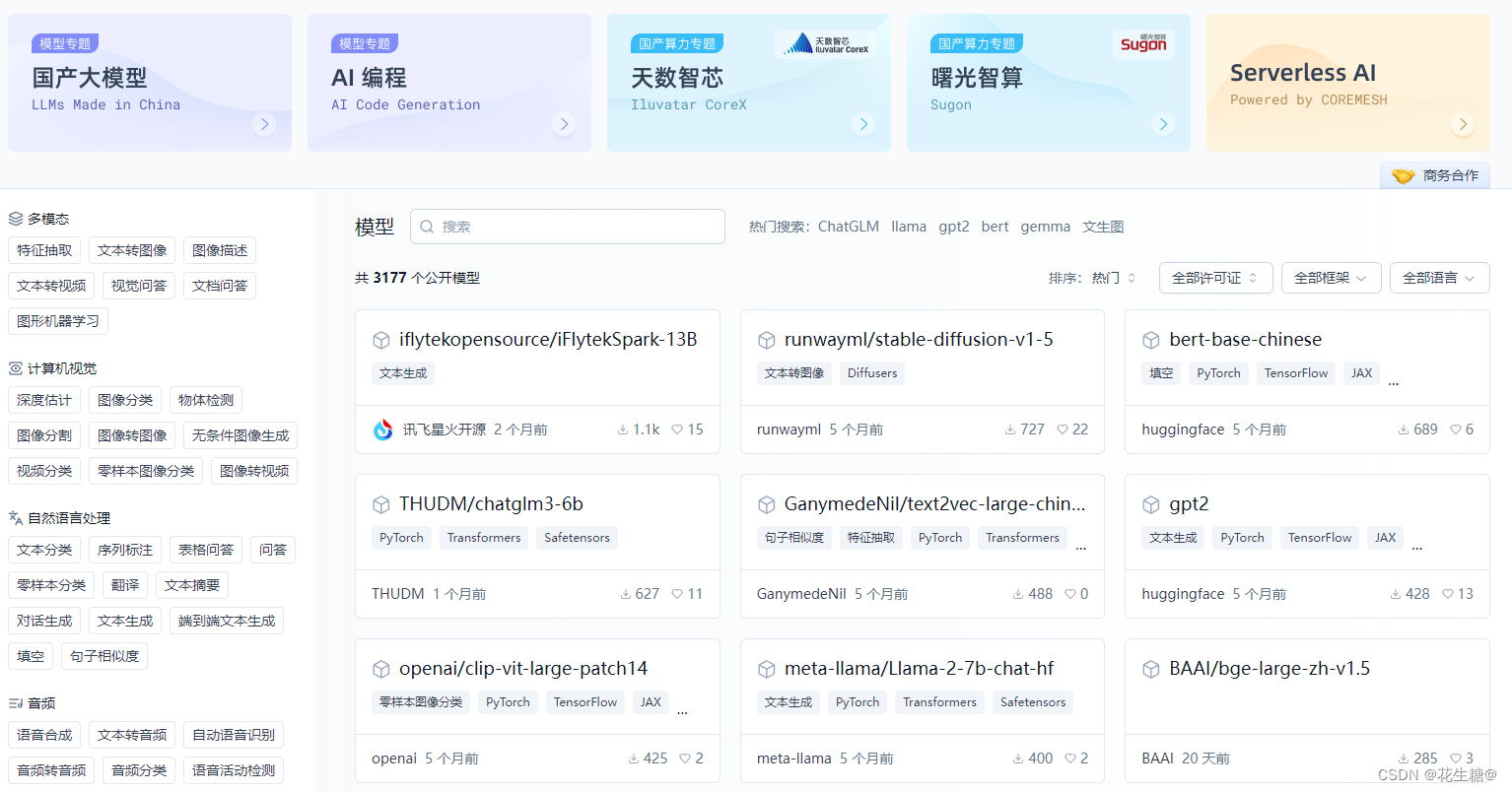The width and height of the screenshot is (1512, 792).
Task: Open the 全部许可证 license dropdown
Action: (1216, 278)
